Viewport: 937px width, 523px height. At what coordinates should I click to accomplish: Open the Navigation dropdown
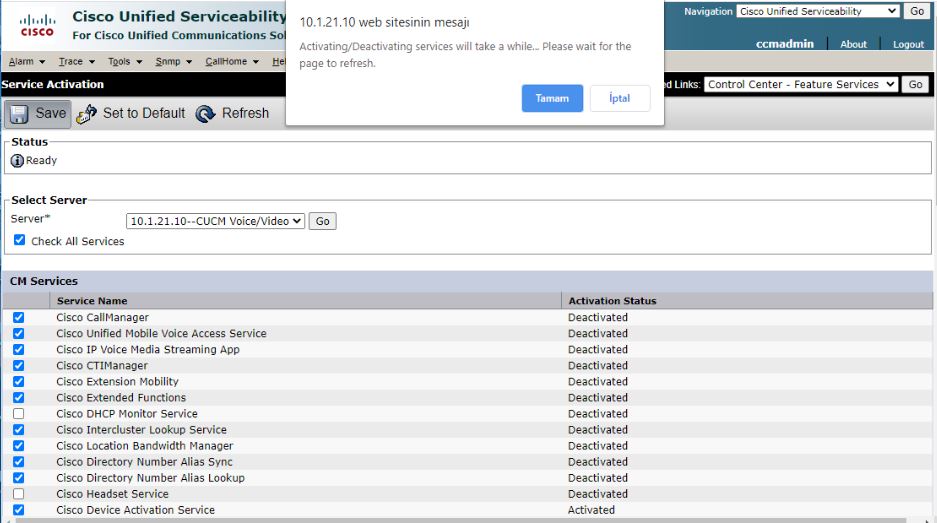[x=817, y=11]
